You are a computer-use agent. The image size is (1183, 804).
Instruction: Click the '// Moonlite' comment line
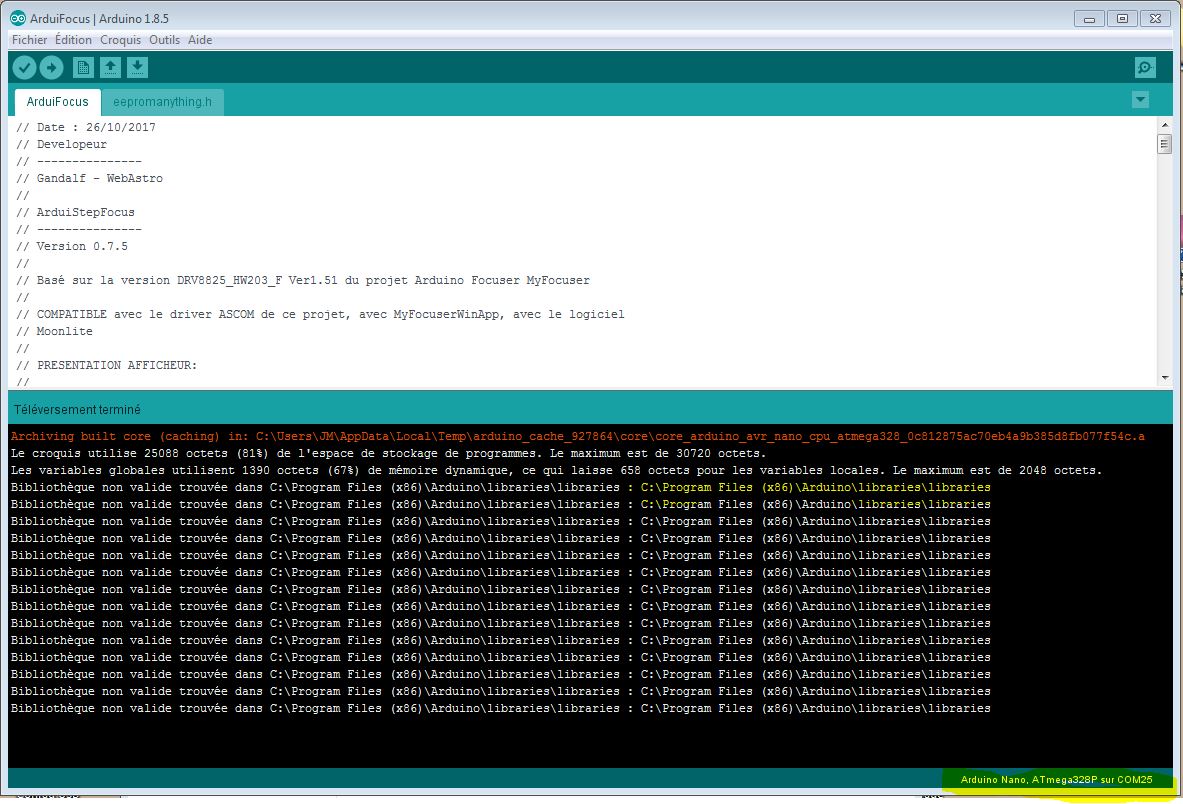pos(54,331)
